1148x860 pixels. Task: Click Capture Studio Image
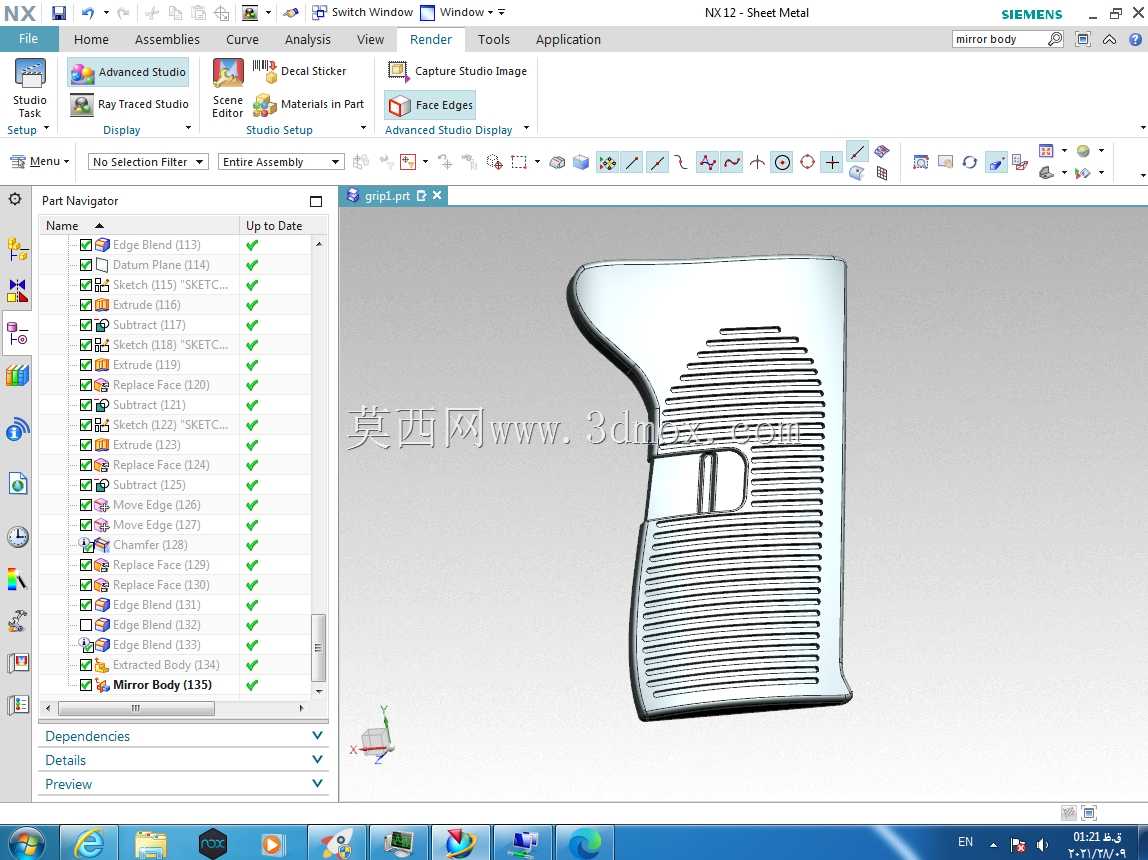(458, 71)
